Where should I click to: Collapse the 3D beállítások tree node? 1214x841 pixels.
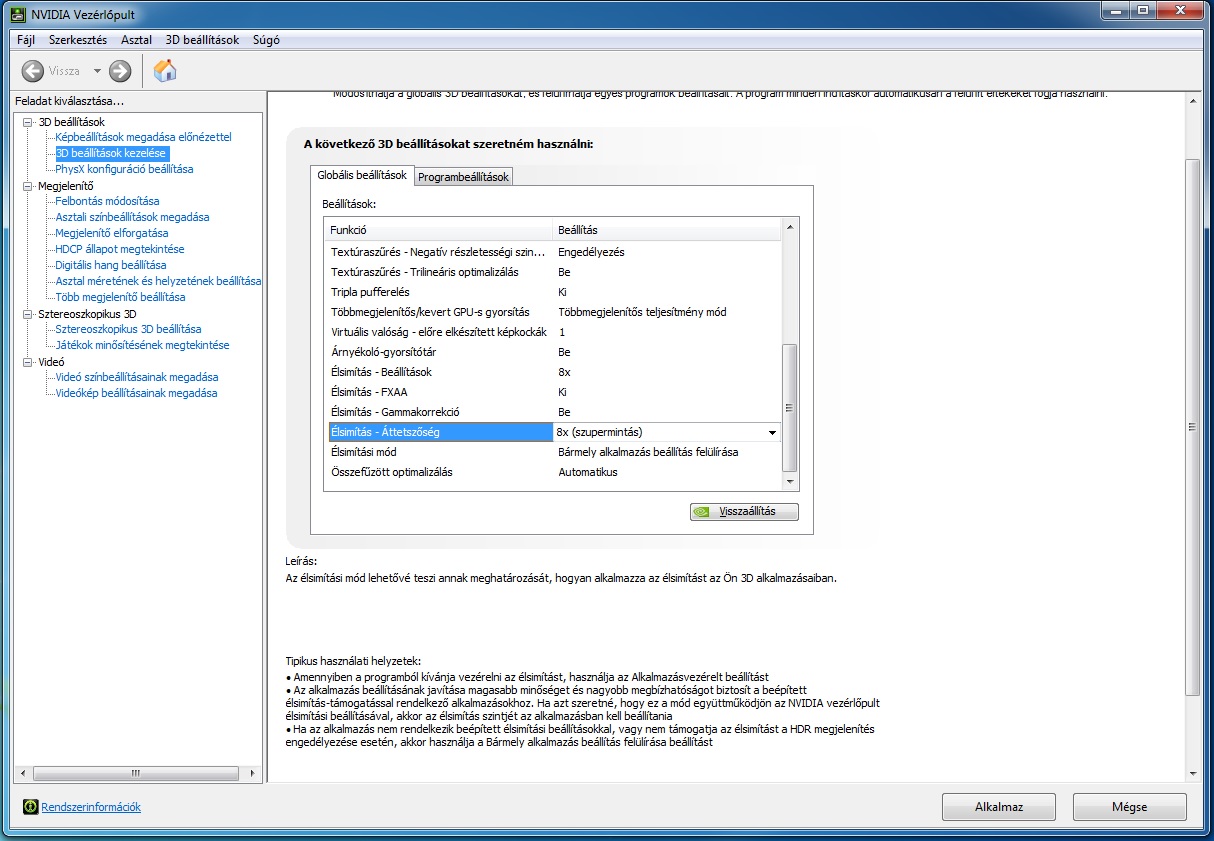[28, 122]
